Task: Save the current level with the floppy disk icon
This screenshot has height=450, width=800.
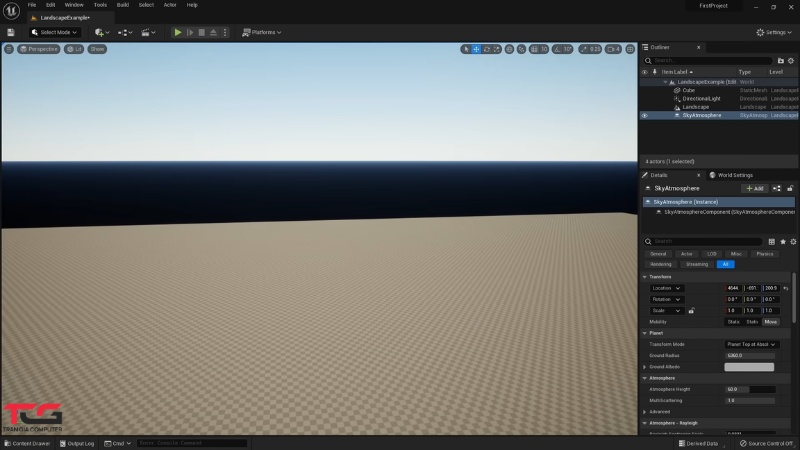Action: 11,32
